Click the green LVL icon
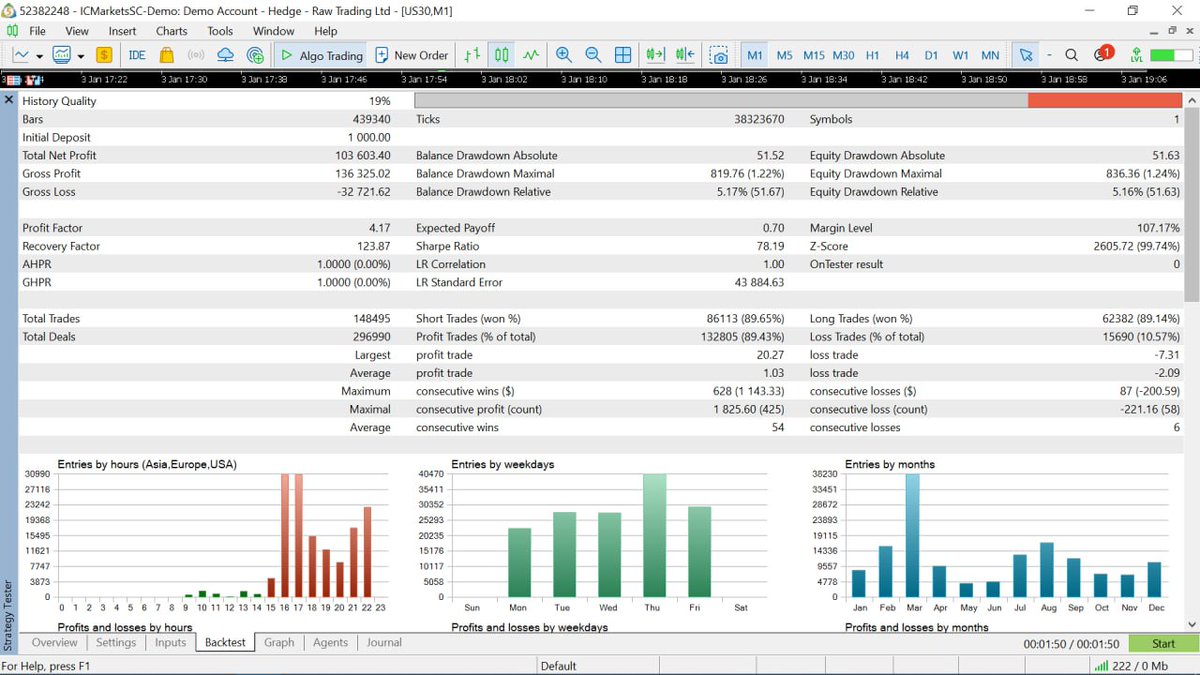This screenshot has height=675, width=1200. pyautogui.click(x=1136, y=55)
